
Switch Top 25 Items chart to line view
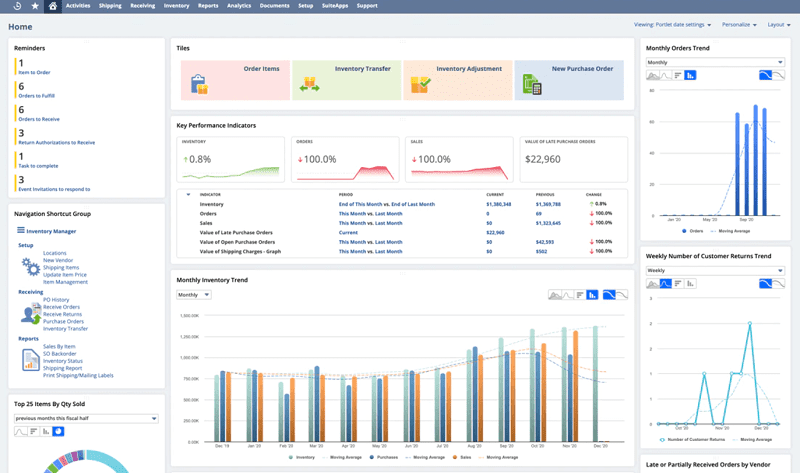[20, 432]
